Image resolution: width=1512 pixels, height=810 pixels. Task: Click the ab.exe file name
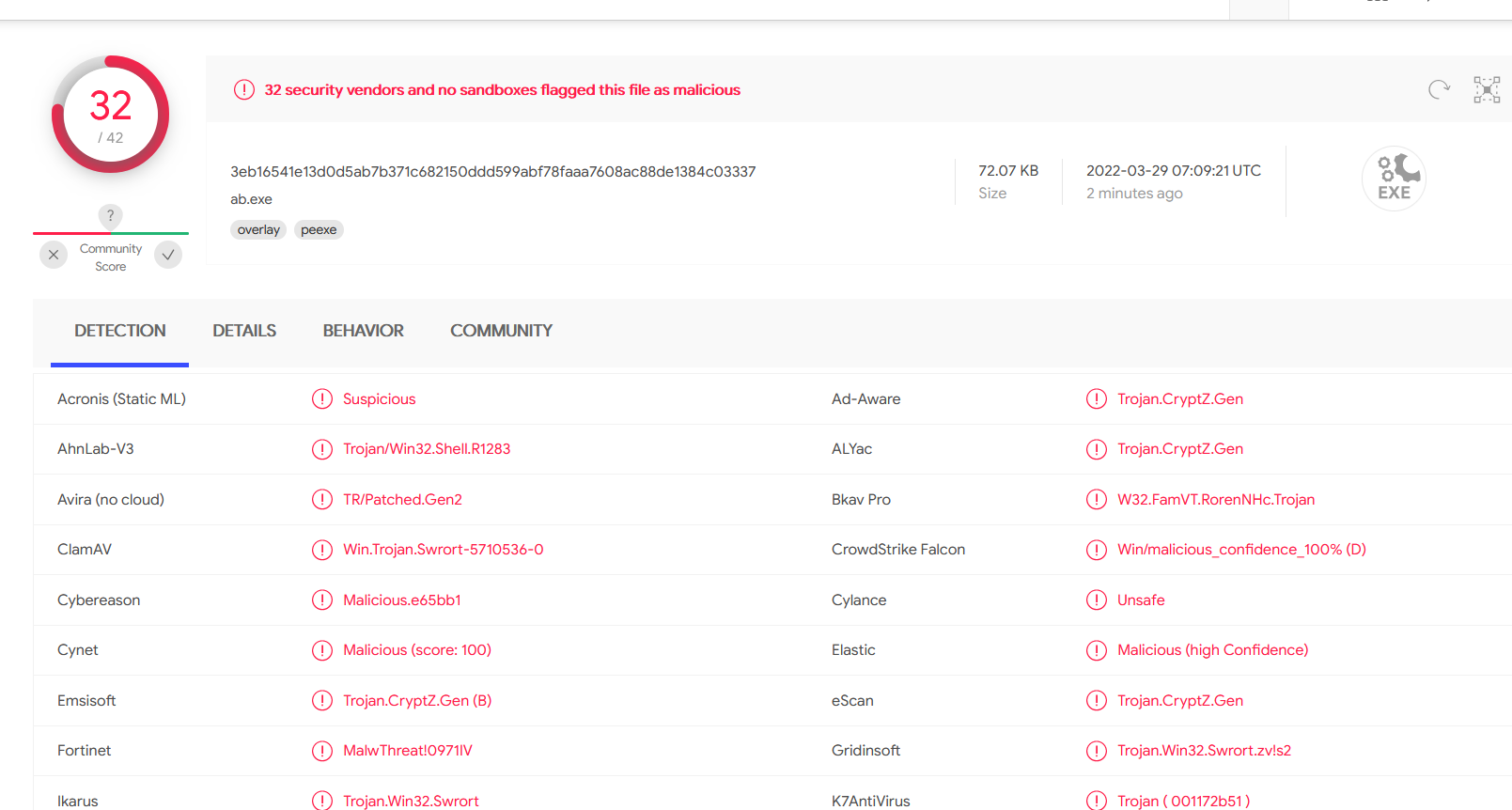251,199
